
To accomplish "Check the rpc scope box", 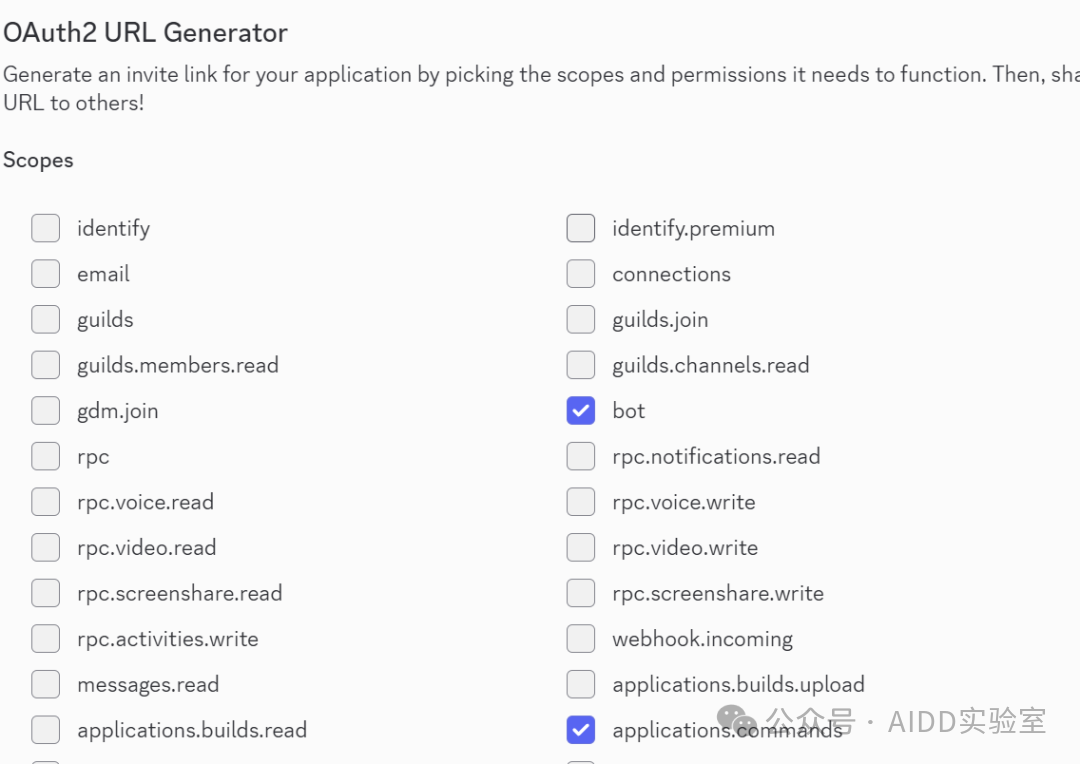I will [45, 456].
